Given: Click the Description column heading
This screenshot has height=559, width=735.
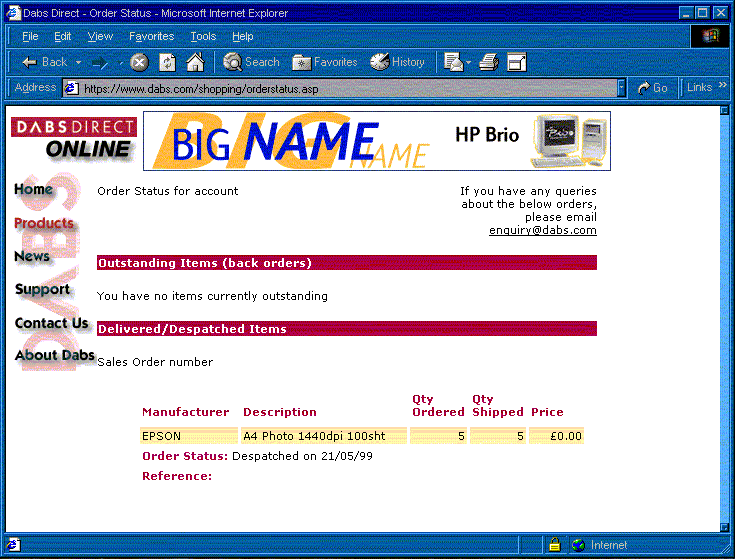Looking at the screenshot, I should (x=280, y=412).
